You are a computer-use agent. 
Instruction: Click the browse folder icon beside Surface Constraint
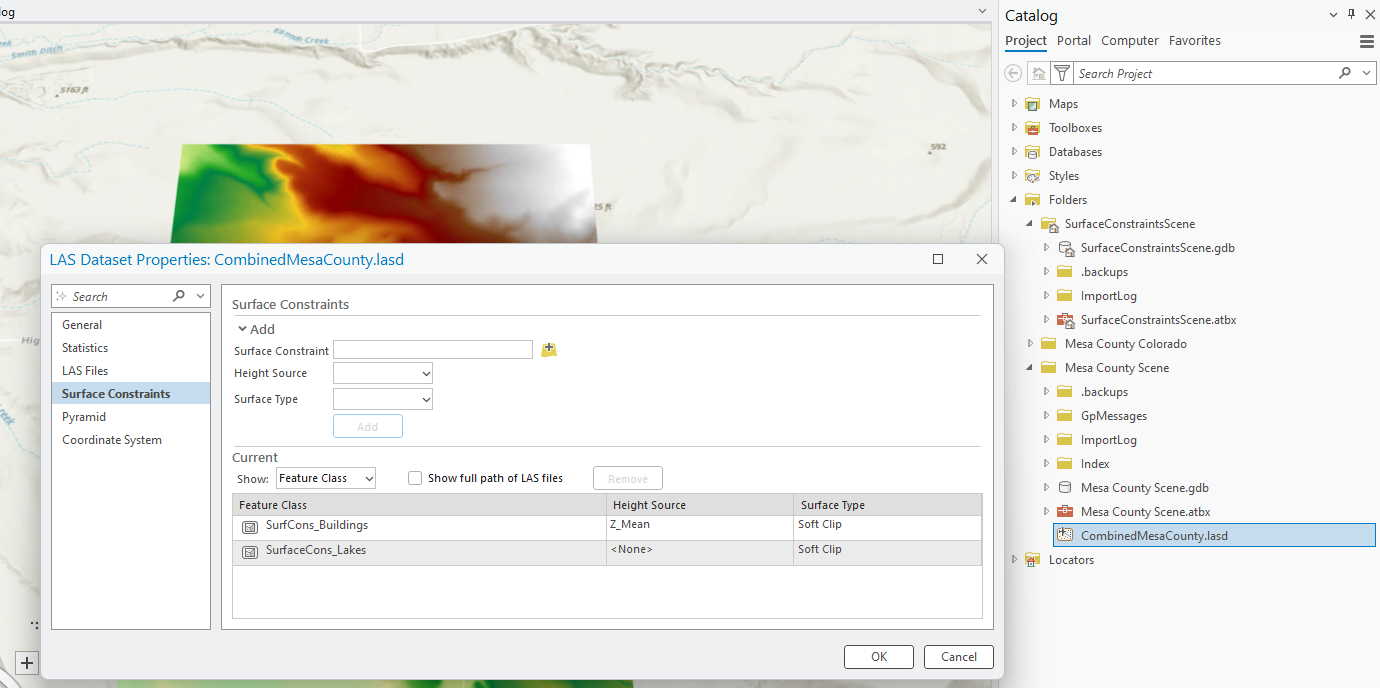(548, 349)
